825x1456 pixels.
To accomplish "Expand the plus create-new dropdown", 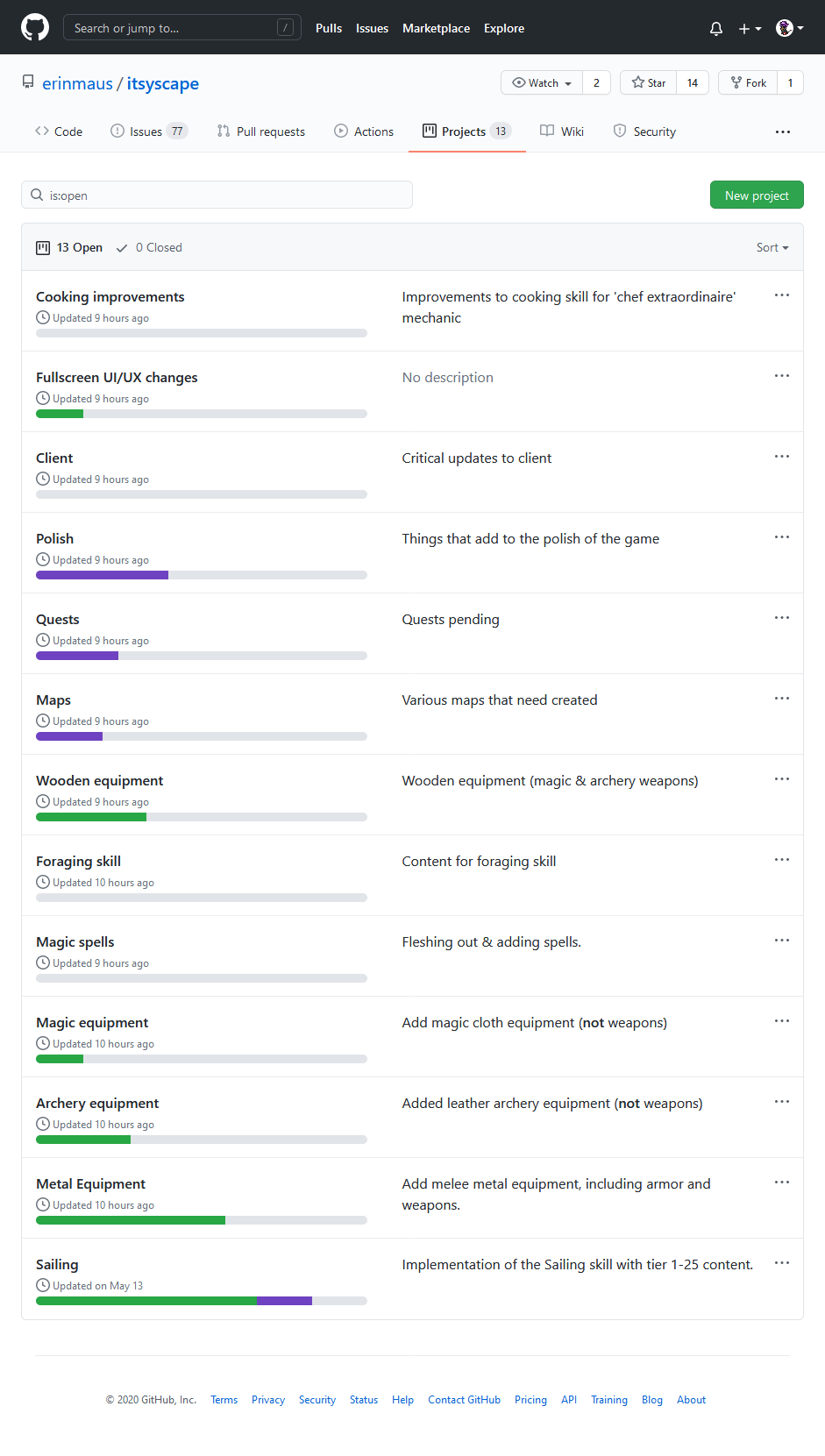I will pyautogui.click(x=749, y=28).
